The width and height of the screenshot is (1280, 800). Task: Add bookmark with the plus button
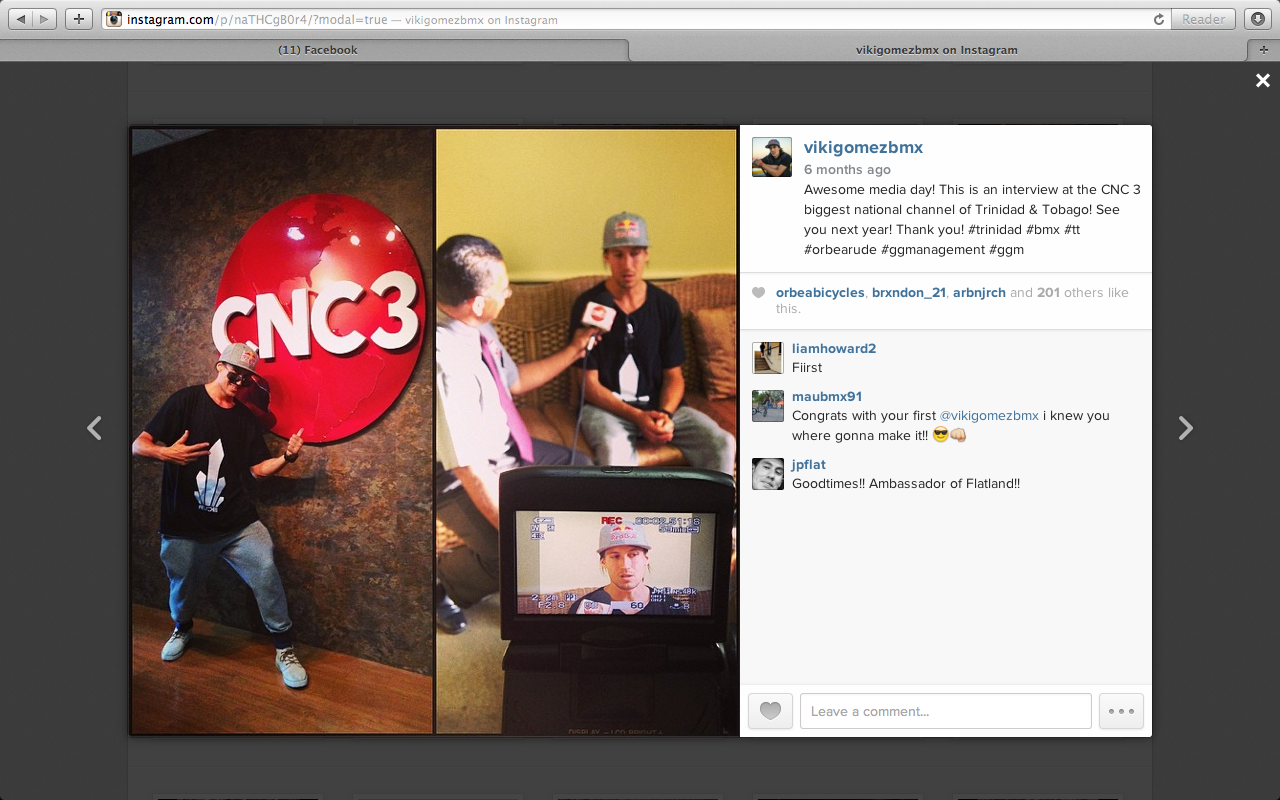pos(80,19)
